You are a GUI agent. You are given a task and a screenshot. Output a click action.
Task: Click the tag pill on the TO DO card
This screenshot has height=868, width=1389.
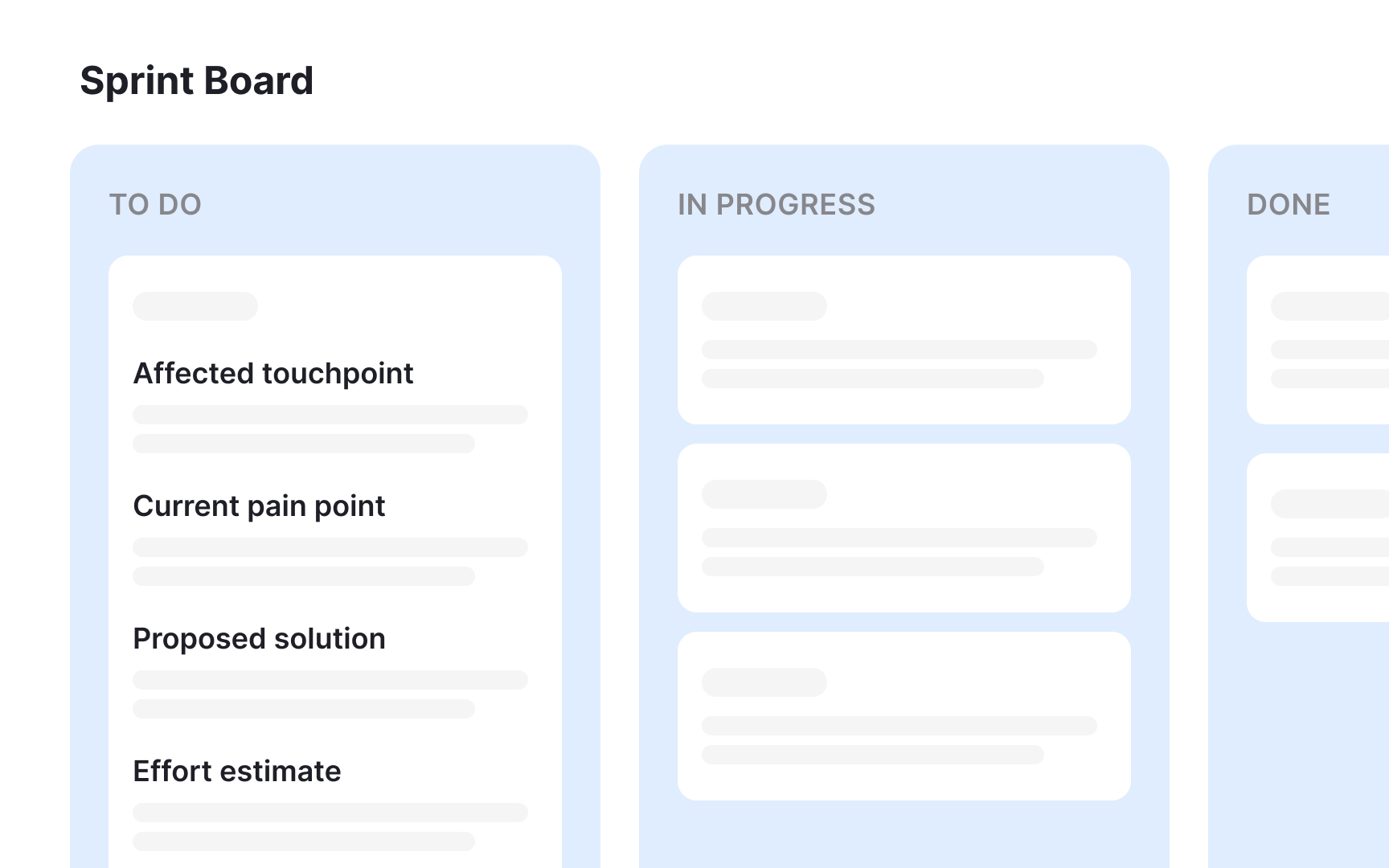pos(195,306)
